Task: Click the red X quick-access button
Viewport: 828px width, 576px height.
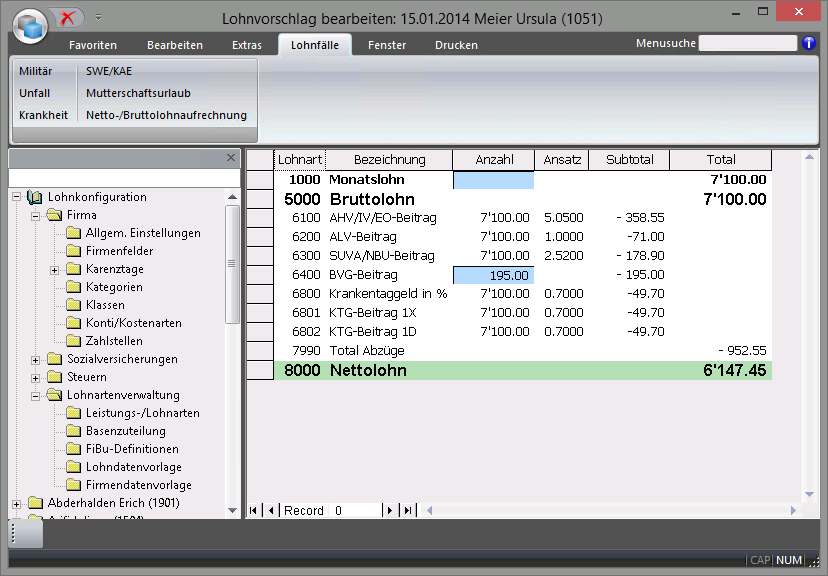Action: click(68, 18)
